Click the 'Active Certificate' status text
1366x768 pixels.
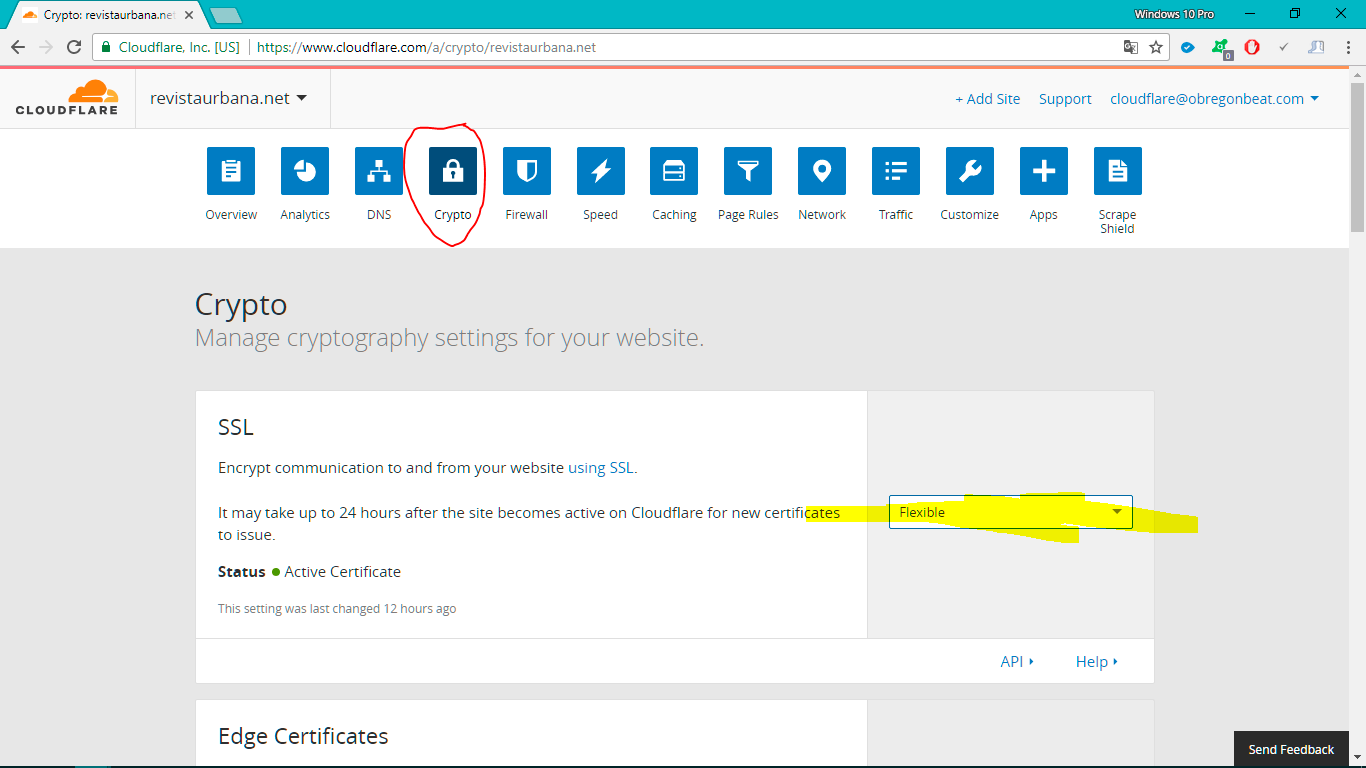click(342, 572)
